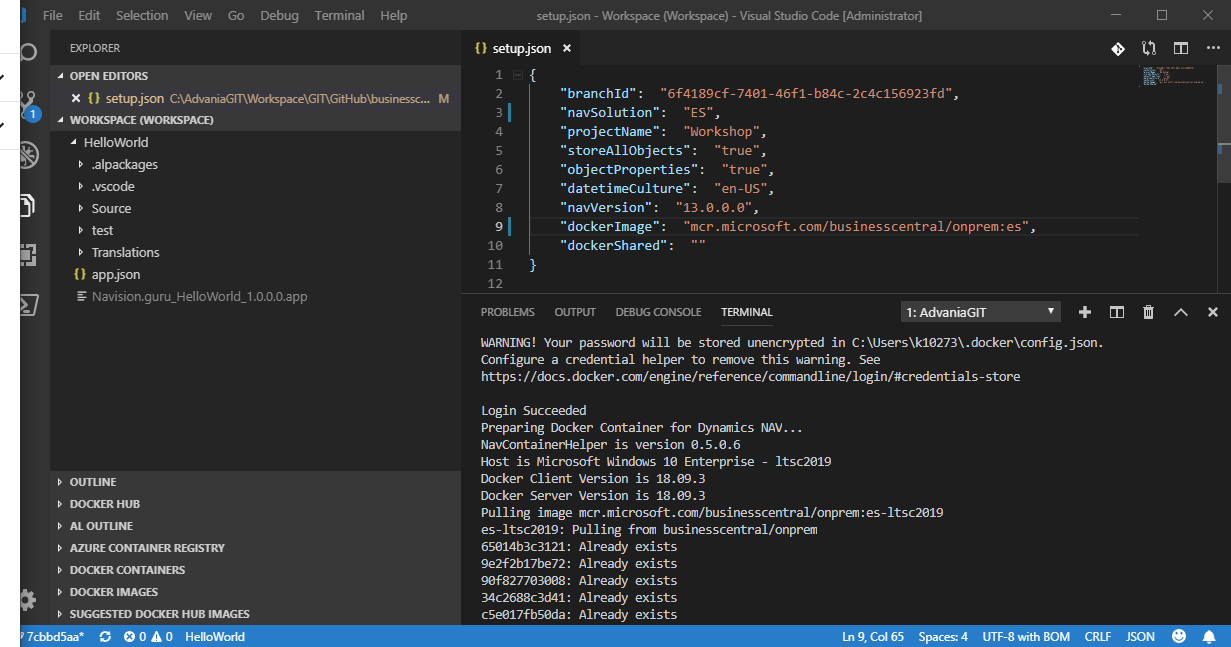Open the Terminal menu in menu bar
The image size is (1231, 647).
click(339, 15)
